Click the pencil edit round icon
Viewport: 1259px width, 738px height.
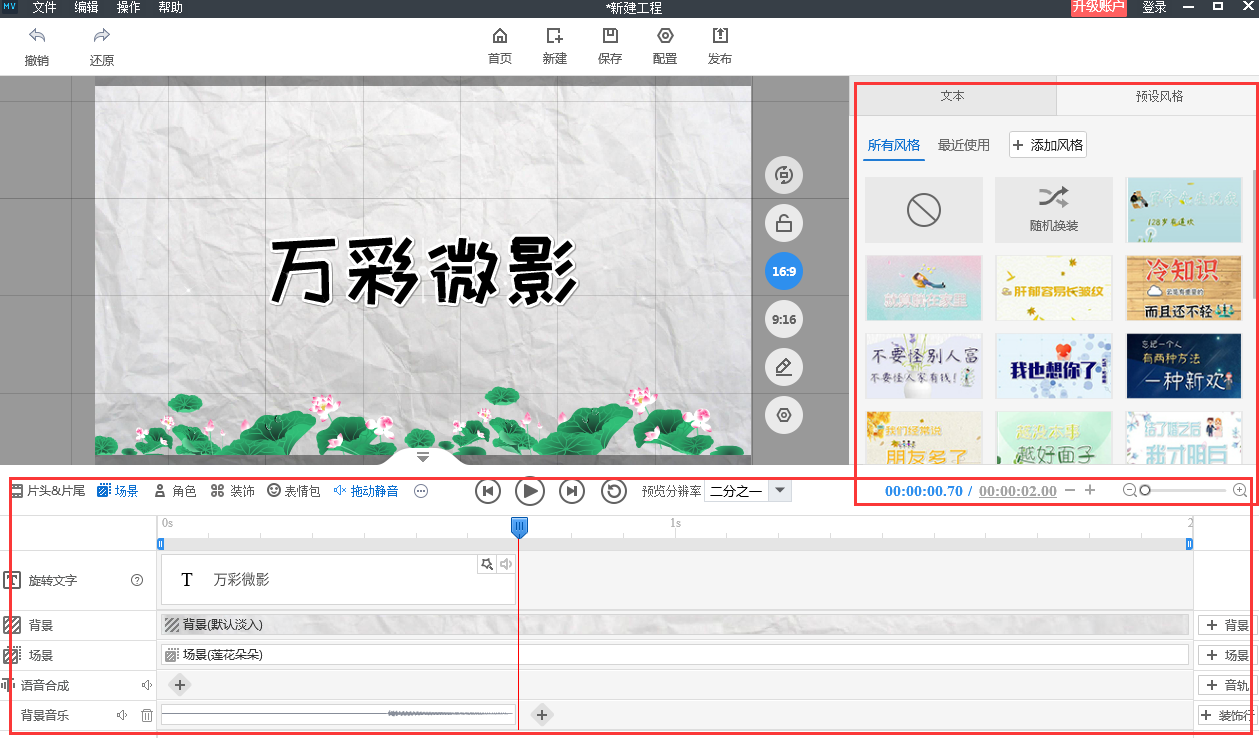pos(784,367)
